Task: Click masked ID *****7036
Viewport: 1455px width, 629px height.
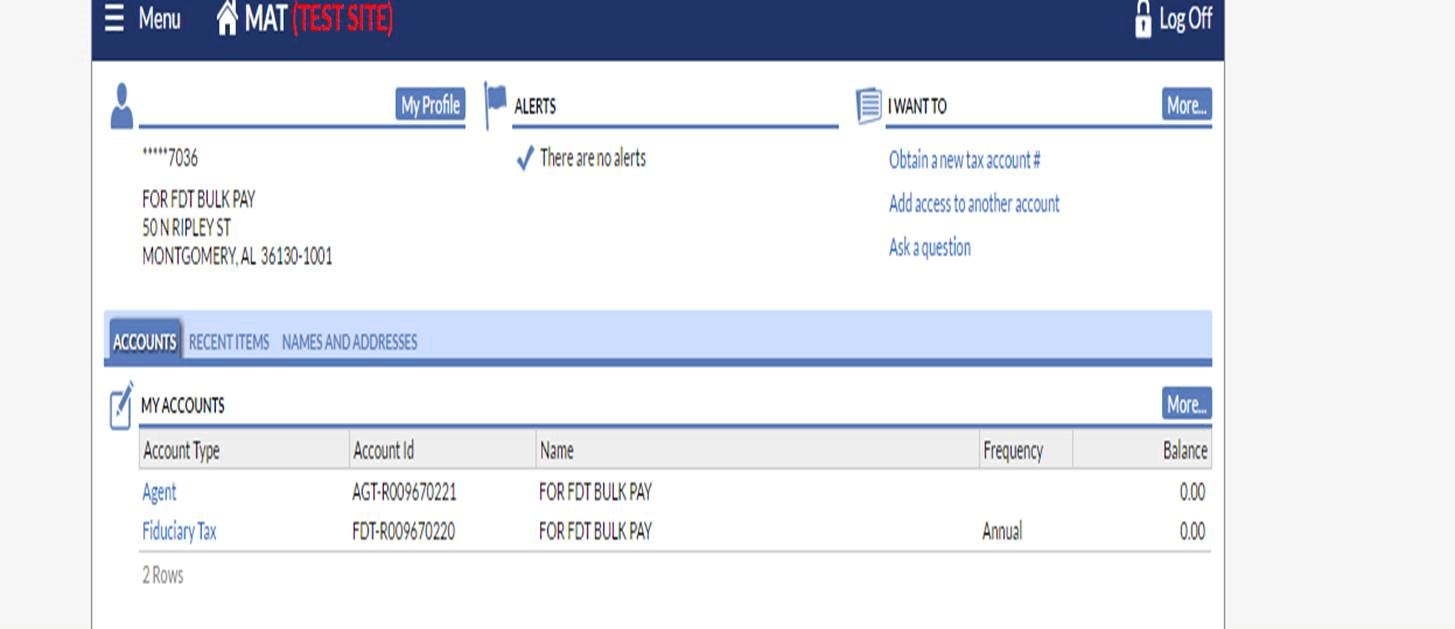Action: pyautogui.click(x=170, y=158)
